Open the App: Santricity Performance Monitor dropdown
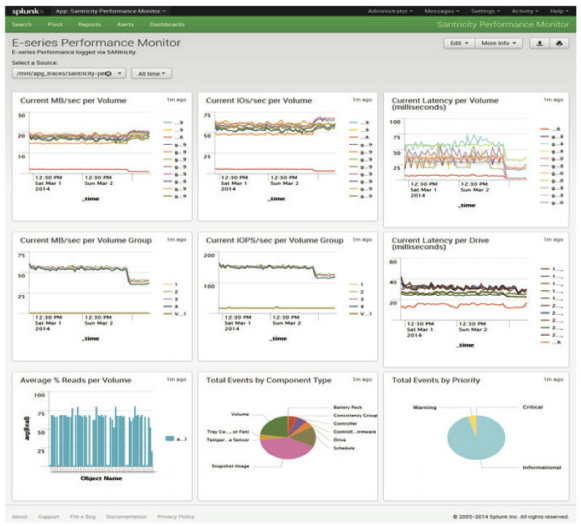 pos(111,11)
